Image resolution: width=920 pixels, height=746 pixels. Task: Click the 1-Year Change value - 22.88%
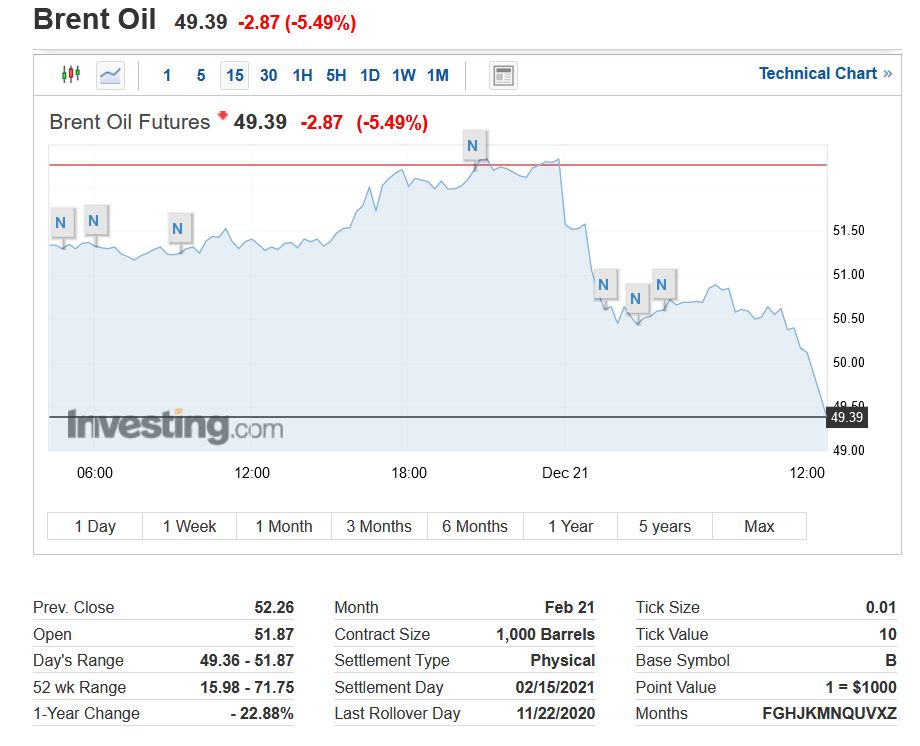[x=262, y=713]
